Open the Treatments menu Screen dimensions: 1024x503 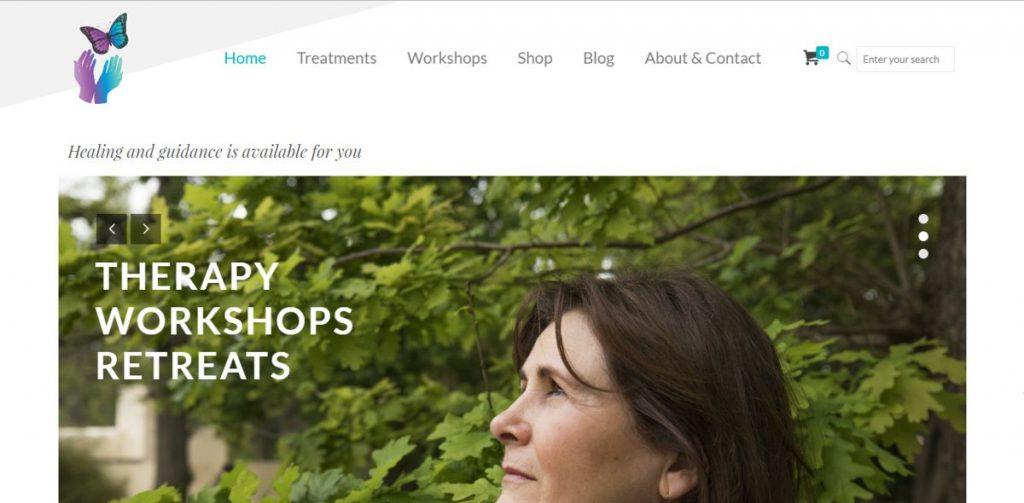pyautogui.click(x=337, y=58)
